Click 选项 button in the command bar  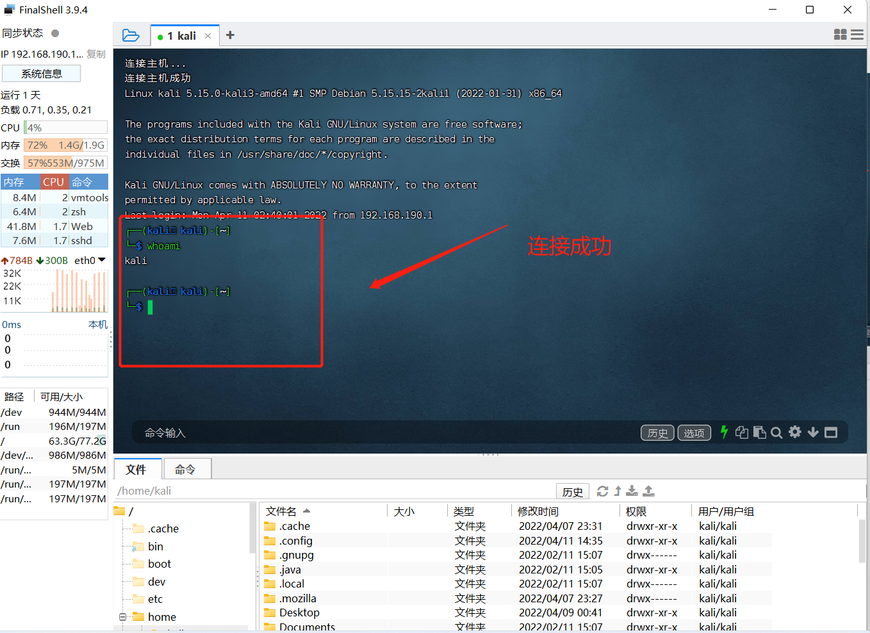(x=694, y=433)
